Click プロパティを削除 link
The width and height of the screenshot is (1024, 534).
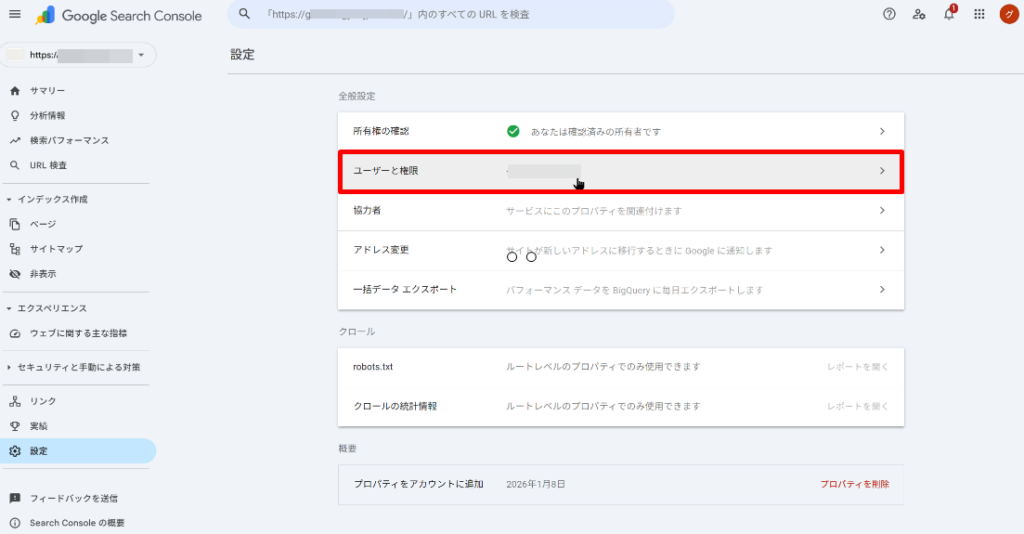[x=854, y=484]
